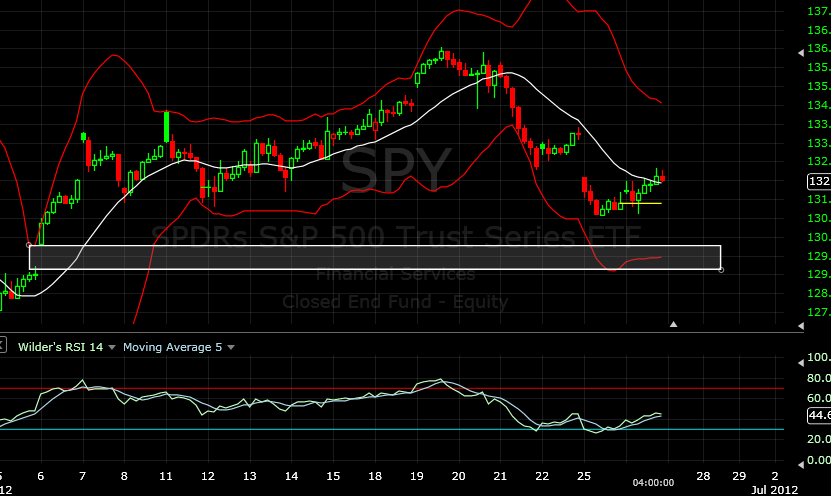Close the RSI indicator panel
The image size is (831, 496).
[2, 346]
